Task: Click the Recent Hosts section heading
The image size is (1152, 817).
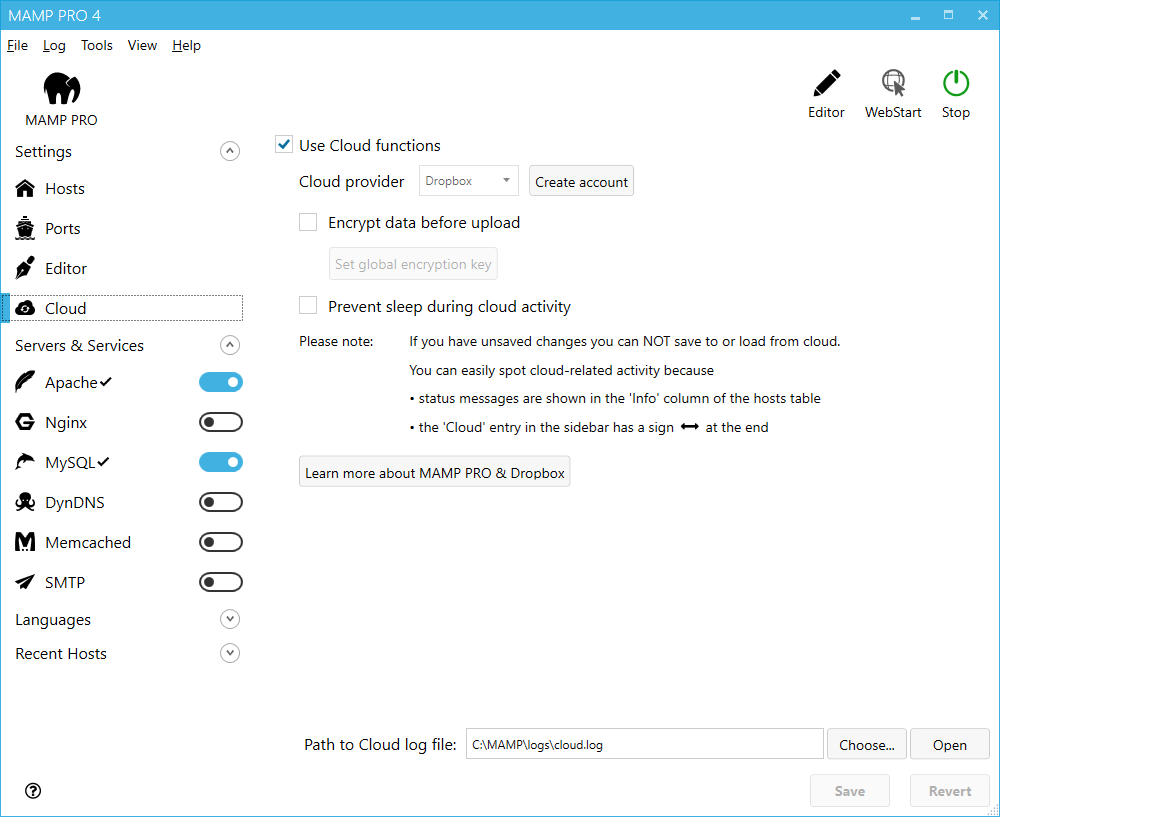Action: pos(61,653)
